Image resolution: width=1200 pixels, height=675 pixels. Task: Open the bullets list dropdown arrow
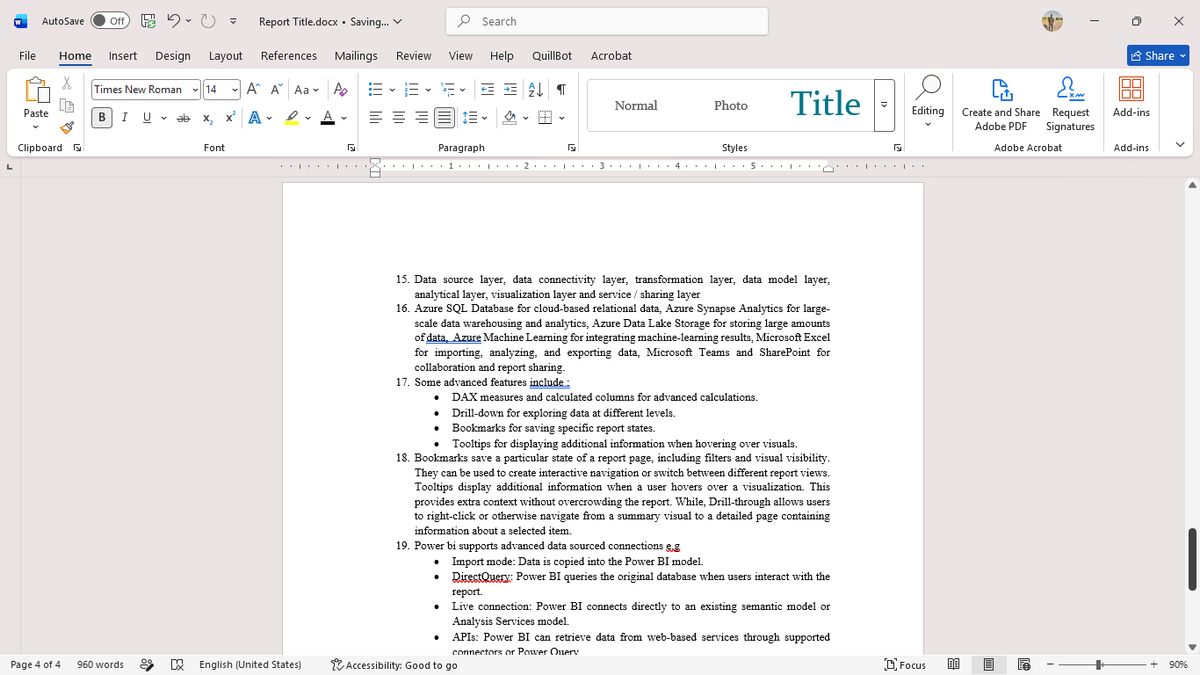(x=391, y=89)
